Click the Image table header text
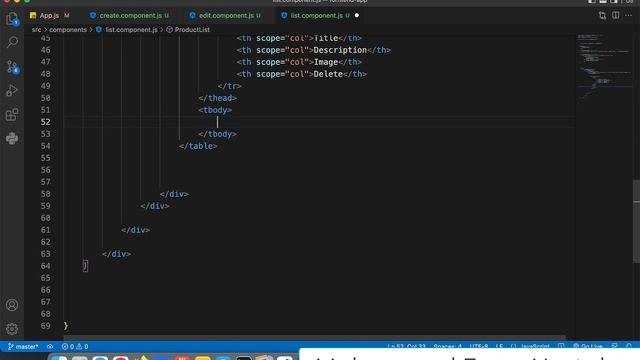The image size is (640, 360). point(326,62)
